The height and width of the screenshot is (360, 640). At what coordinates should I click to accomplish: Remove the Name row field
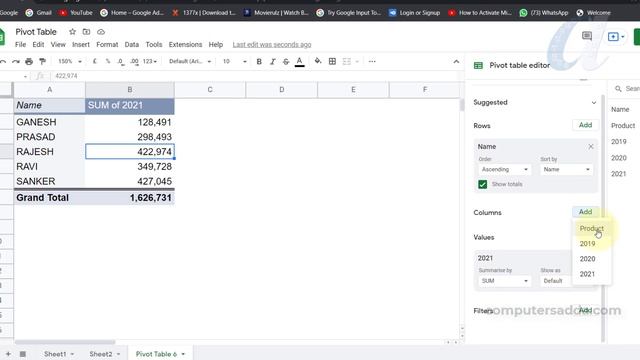591,146
